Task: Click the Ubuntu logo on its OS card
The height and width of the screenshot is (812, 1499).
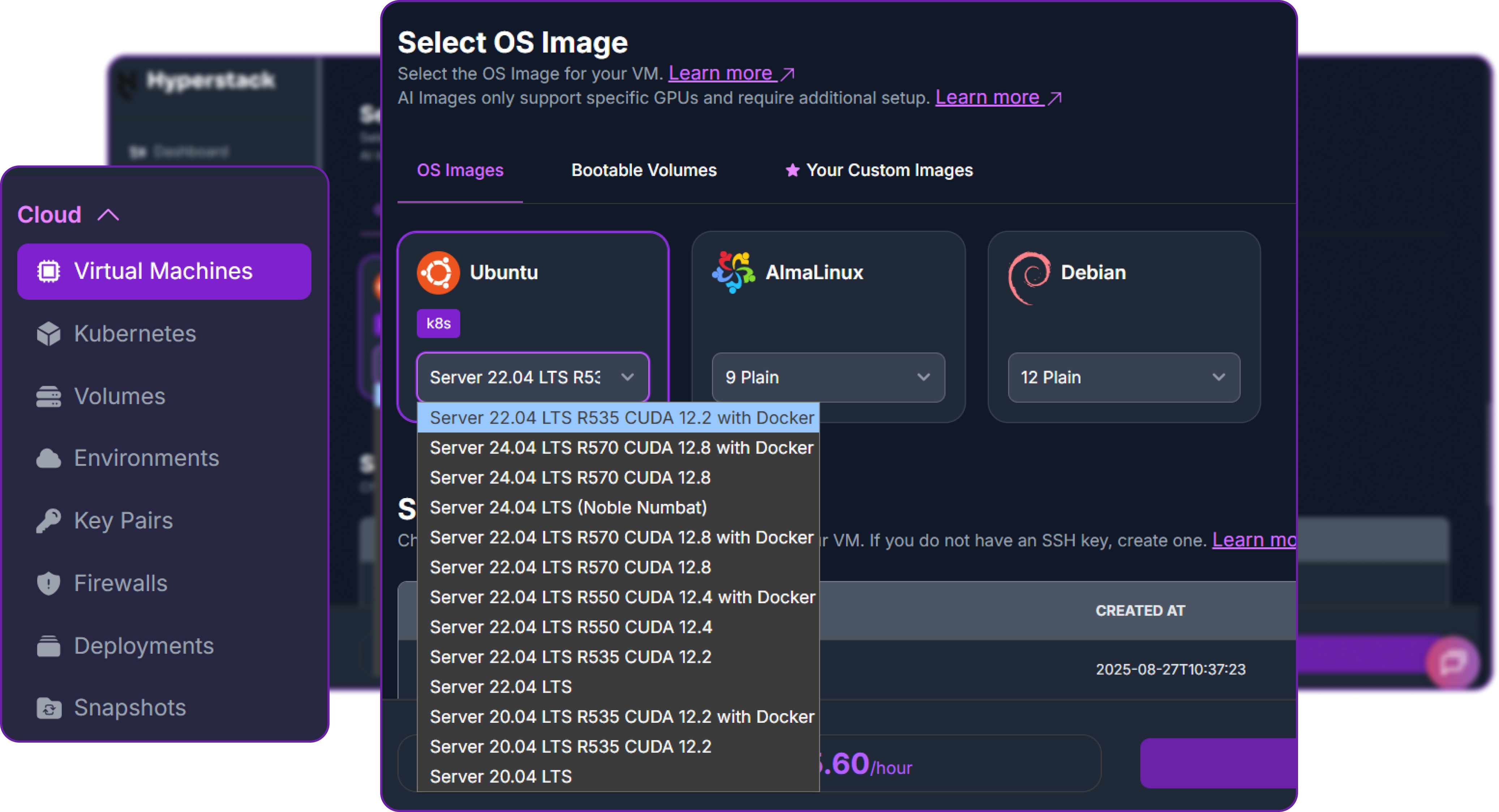Action: pos(438,272)
